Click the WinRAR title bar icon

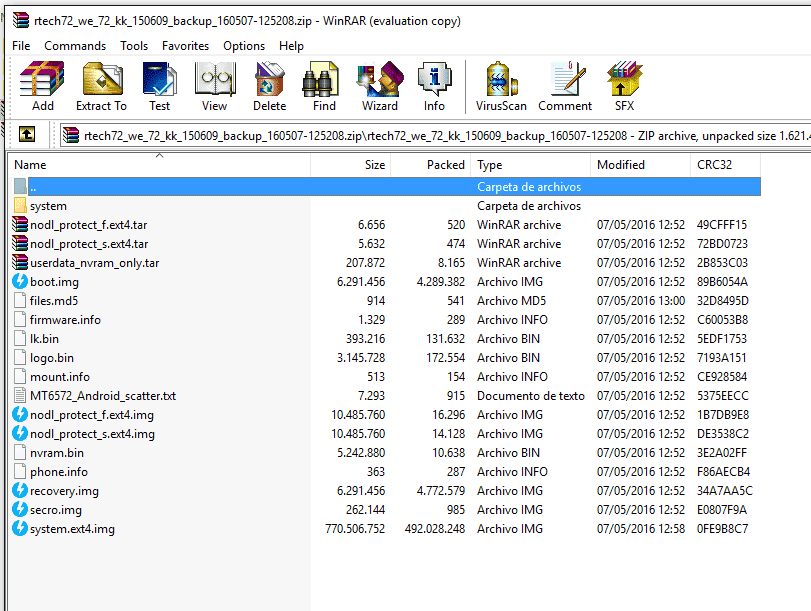coord(21,20)
